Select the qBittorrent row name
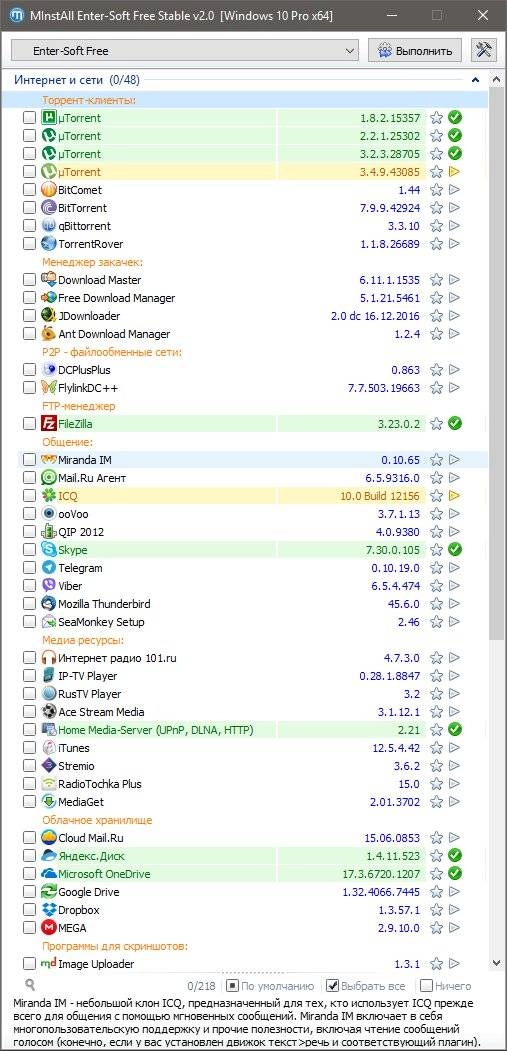Image resolution: width=507 pixels, height=1051 pixels. [x=84, y=226]
